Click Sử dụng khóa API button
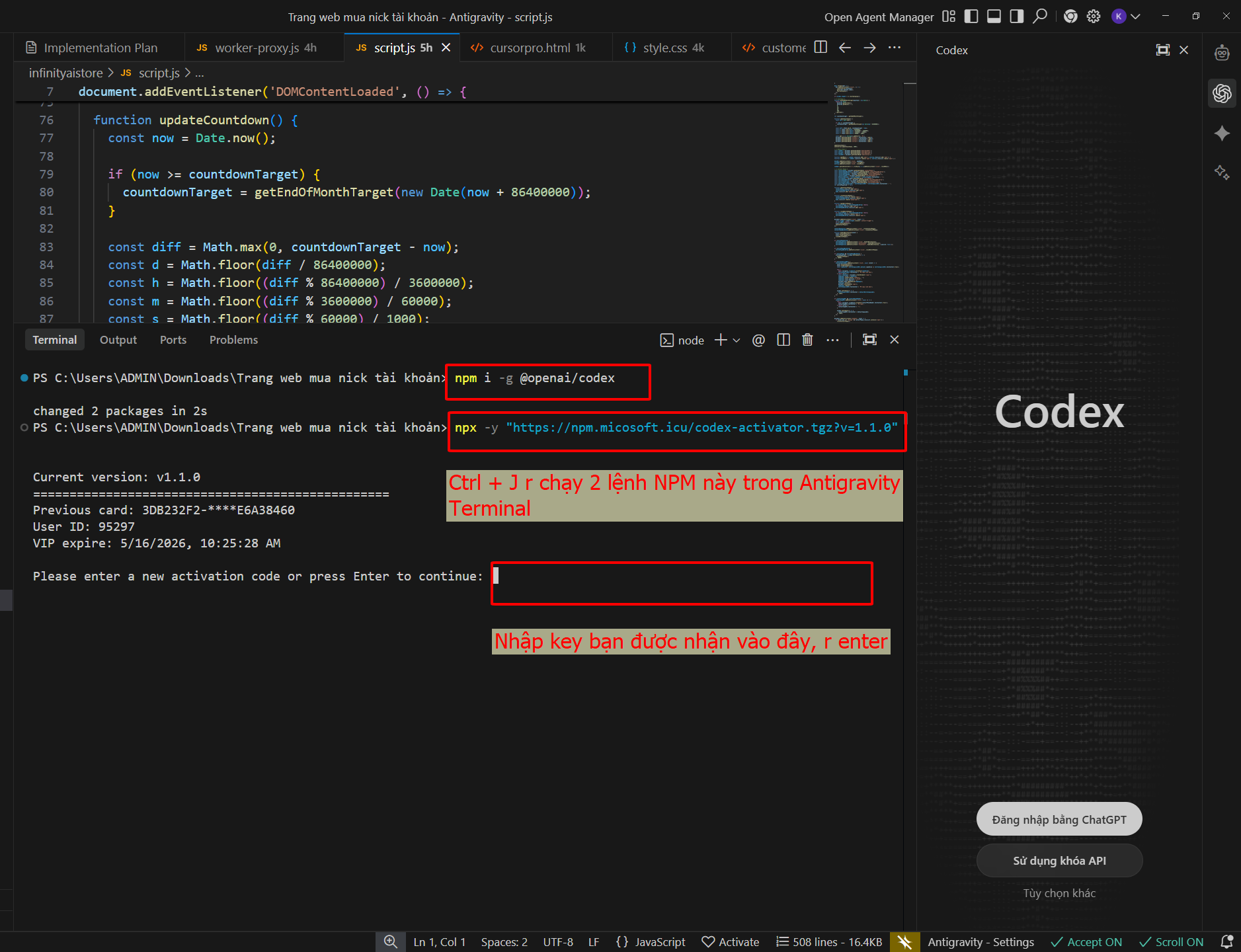1241x952 pixels. click(x=1059, y=861)
